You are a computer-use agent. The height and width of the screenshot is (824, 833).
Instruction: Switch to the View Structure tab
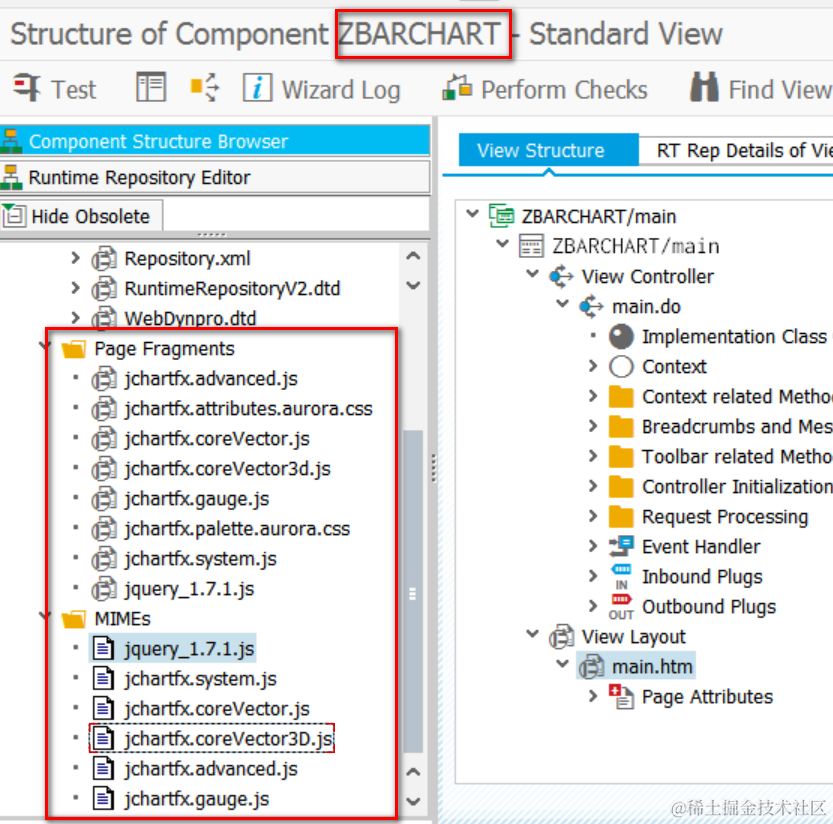pyautogui.click(x=548, y=150)
